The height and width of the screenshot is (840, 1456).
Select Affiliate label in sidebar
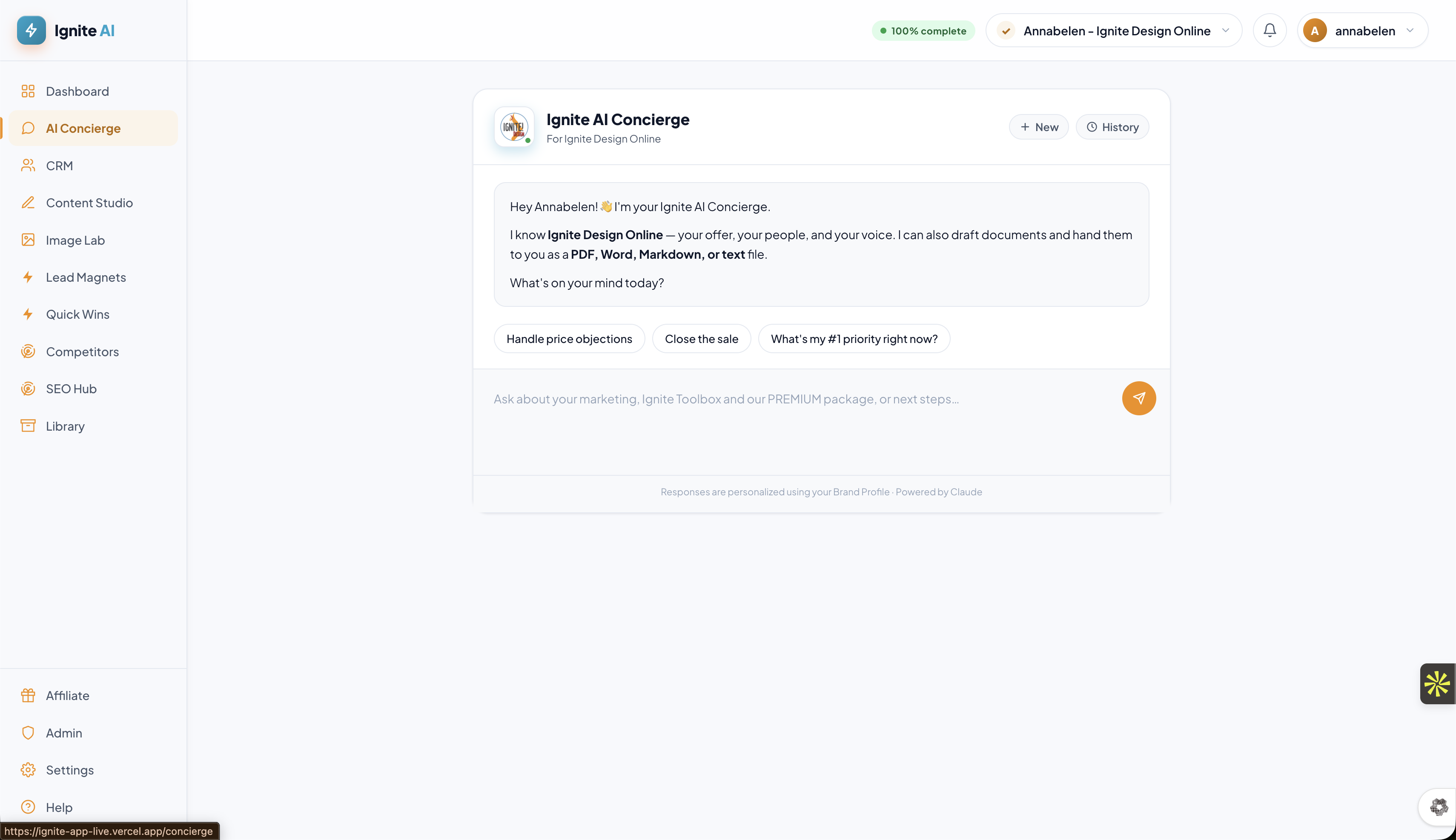pyautogui.click(x=68, y=695)
